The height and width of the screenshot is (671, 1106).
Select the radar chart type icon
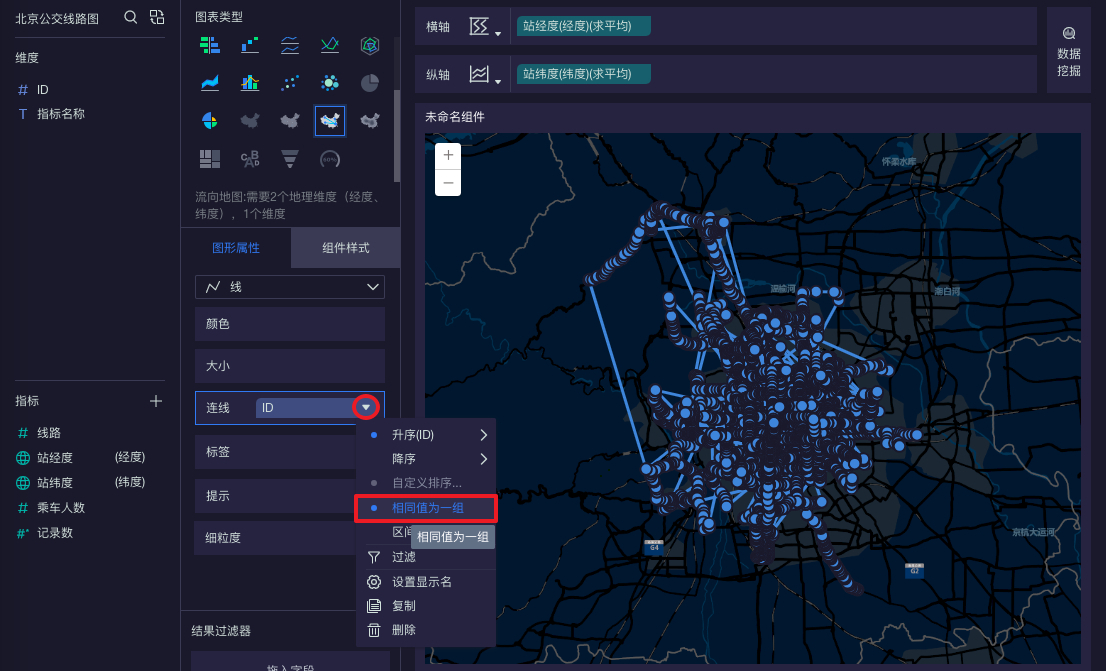click(370, 45)
